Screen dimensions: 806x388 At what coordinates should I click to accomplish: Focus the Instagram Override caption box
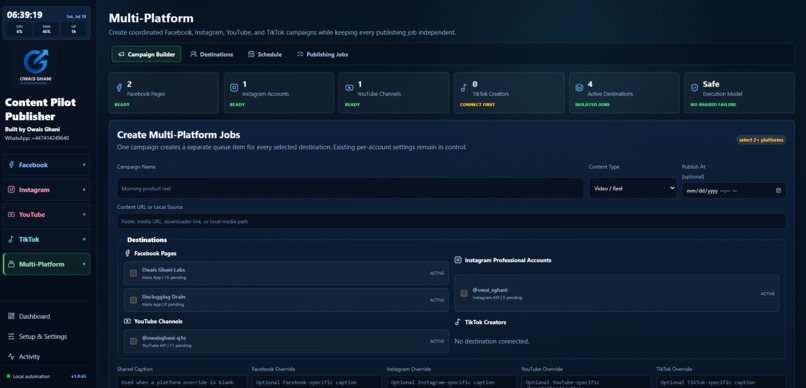coord(451,382)
